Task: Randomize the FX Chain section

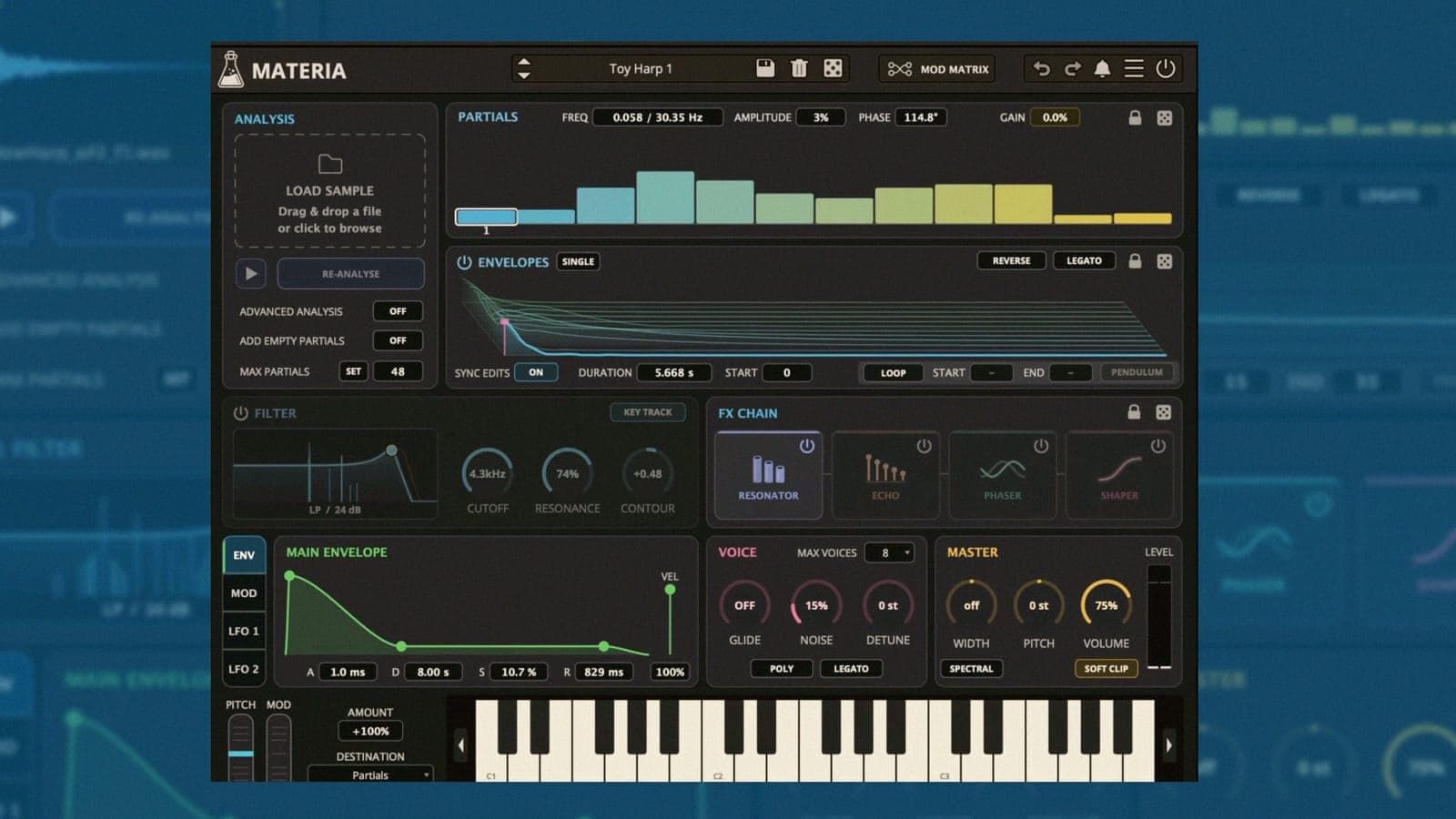Action: coord(1164,412)
